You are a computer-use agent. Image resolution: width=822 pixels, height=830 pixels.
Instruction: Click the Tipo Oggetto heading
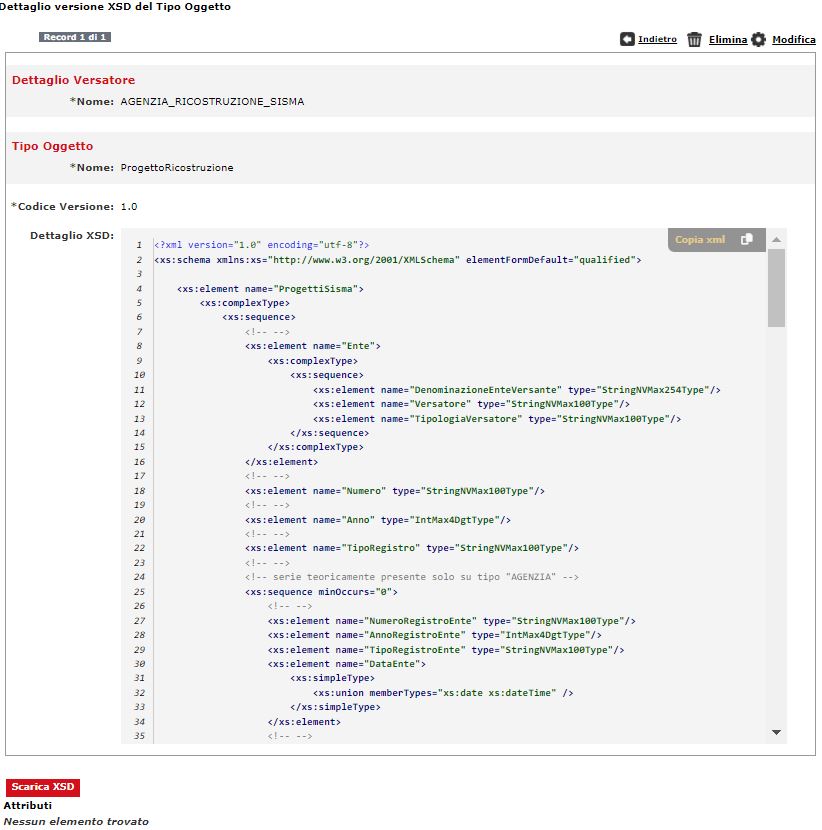(x=52, y=146)
